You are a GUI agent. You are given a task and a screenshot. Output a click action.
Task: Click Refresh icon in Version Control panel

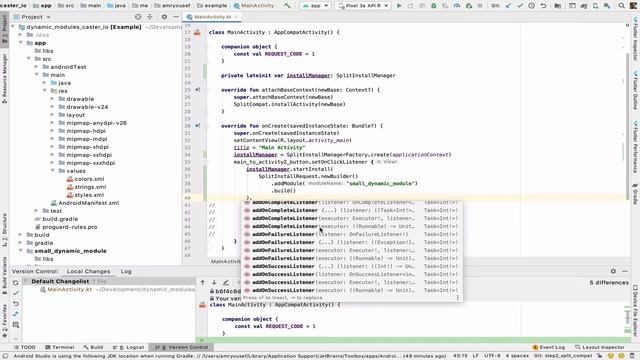[16, 282]
